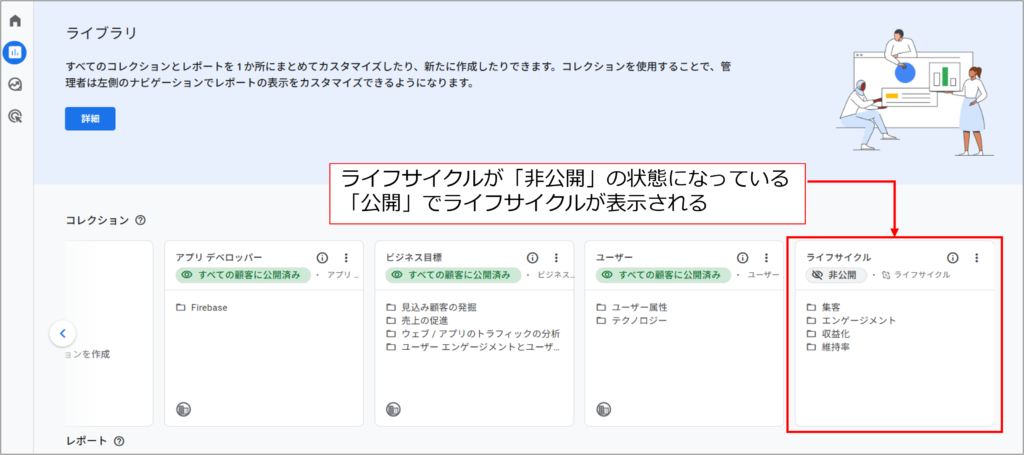Click info icon on ライフサイクル card
This screenshot has height=455, width=1024.
click(952, 257)
